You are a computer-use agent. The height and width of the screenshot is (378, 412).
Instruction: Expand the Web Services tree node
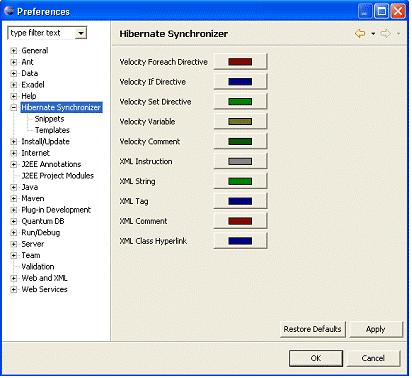pos(14,289)
